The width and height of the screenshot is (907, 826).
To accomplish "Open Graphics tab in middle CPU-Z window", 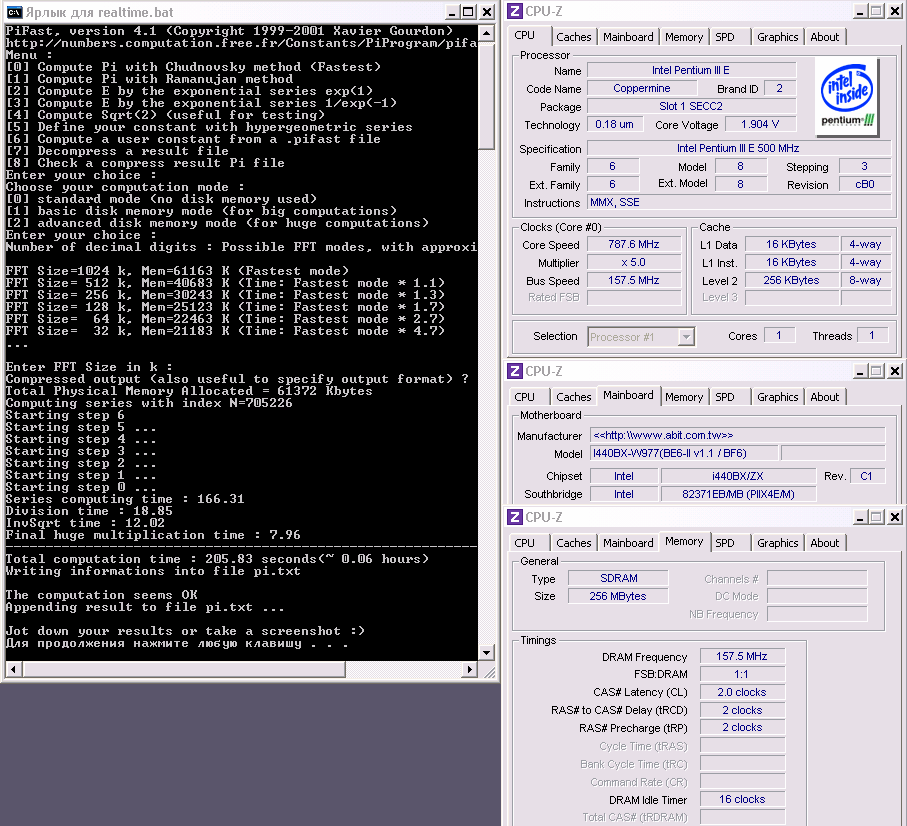I will pyautogui.click(x=777, y=397).
